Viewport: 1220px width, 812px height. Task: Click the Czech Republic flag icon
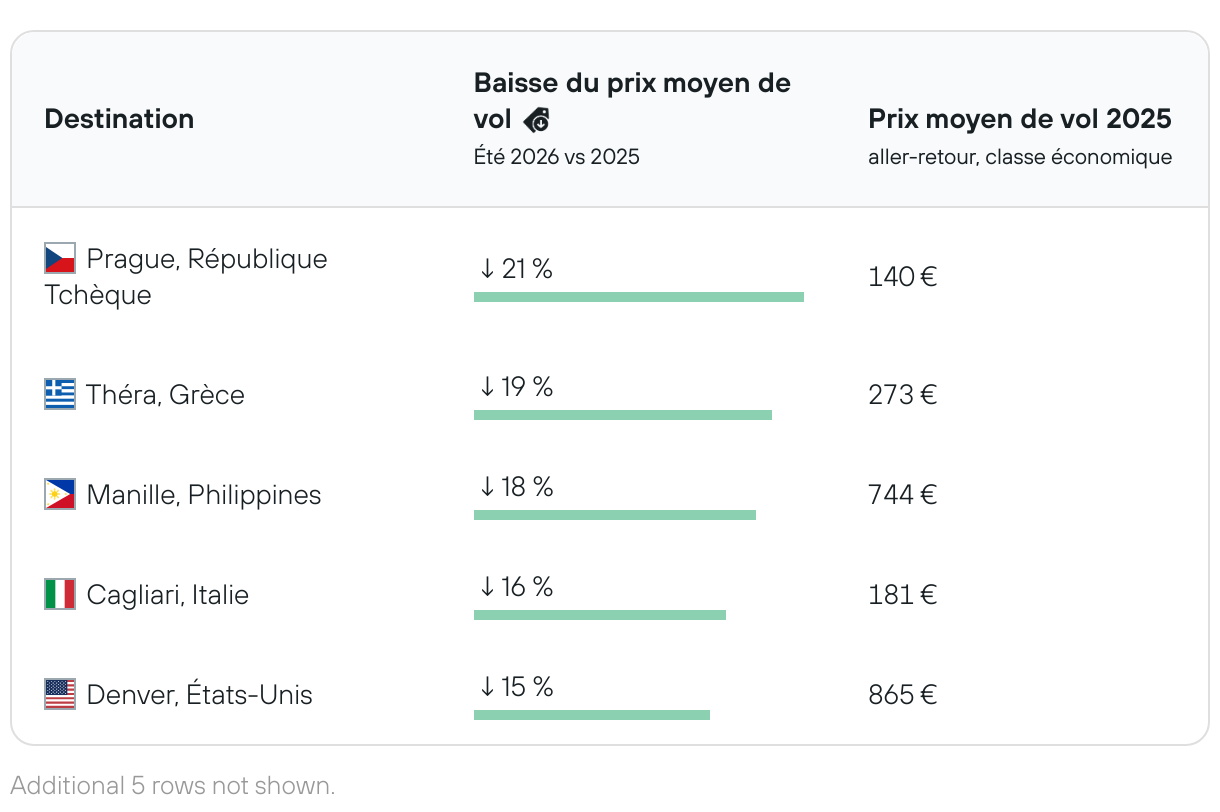click(60, 258)
